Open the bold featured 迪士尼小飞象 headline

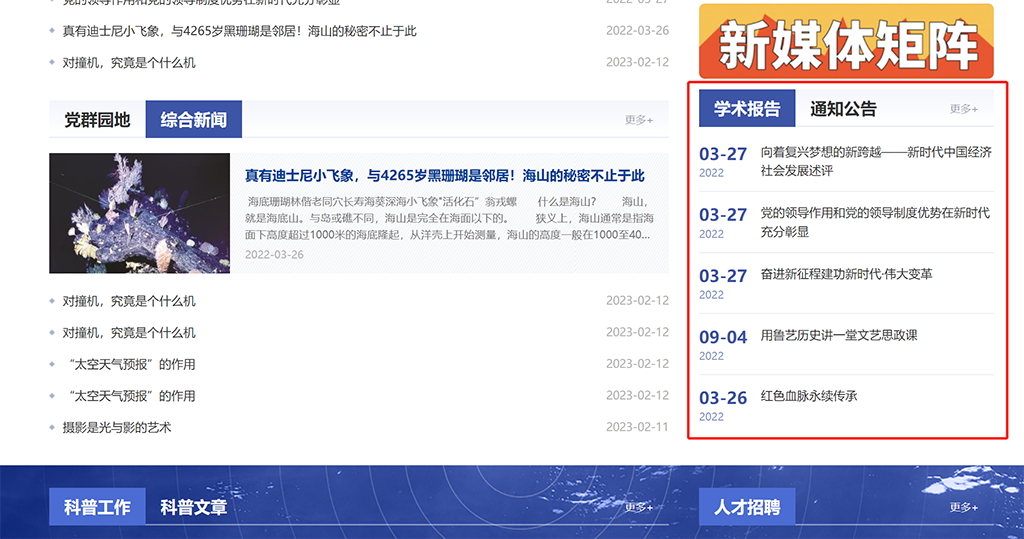pyautogui.click(x=445, y=176)
